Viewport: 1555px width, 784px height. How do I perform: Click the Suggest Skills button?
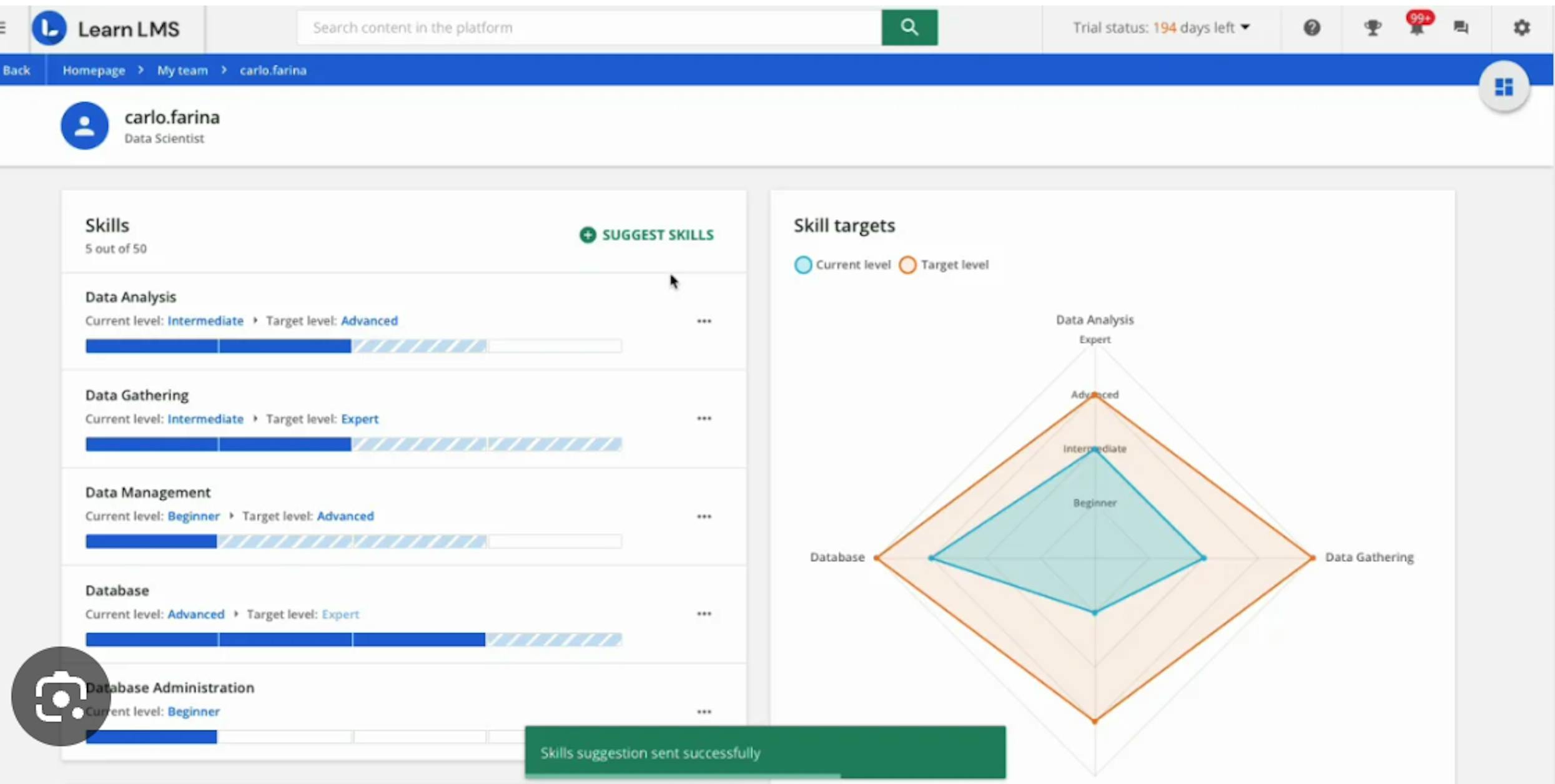tap(646, 235)
